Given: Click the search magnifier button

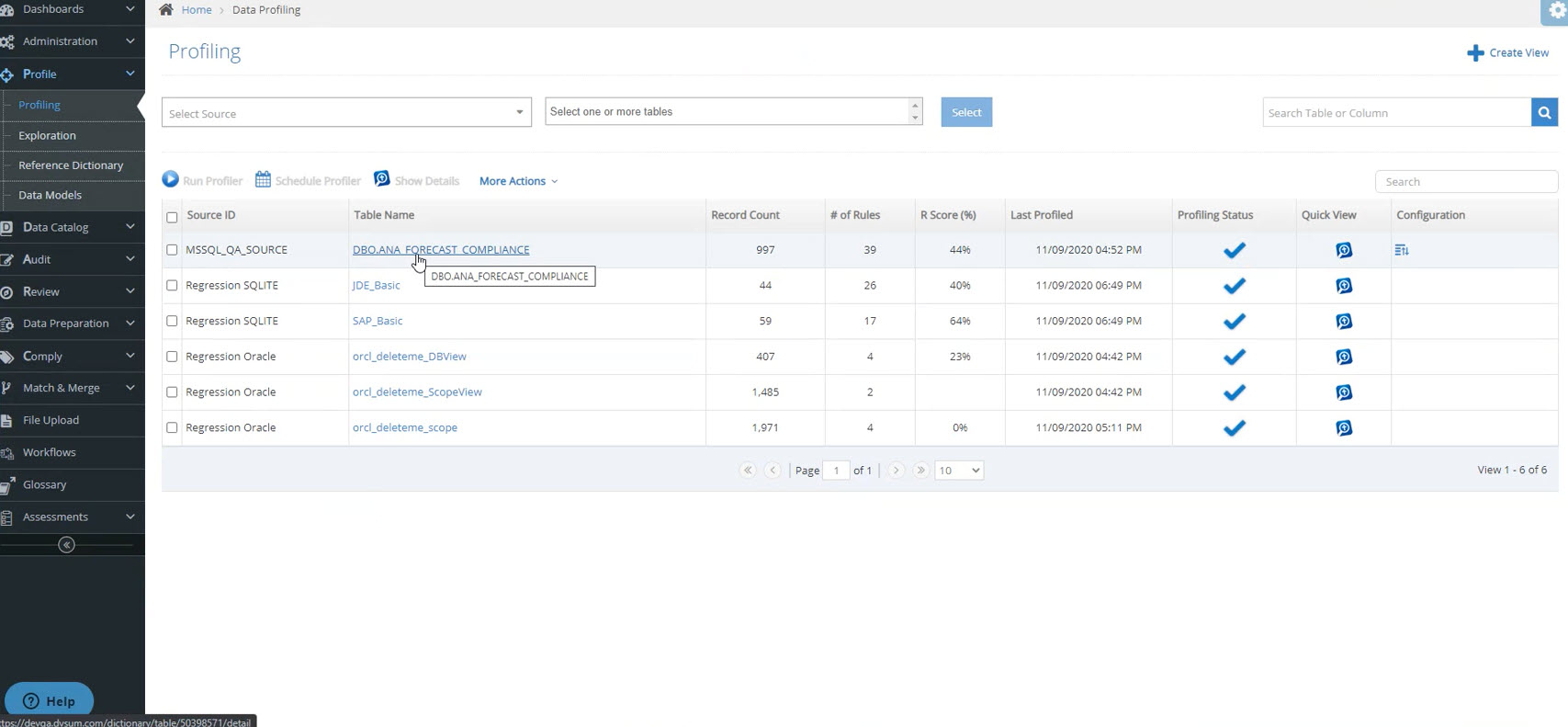Looking at the screenshot, I should (x=1544, y=112).
